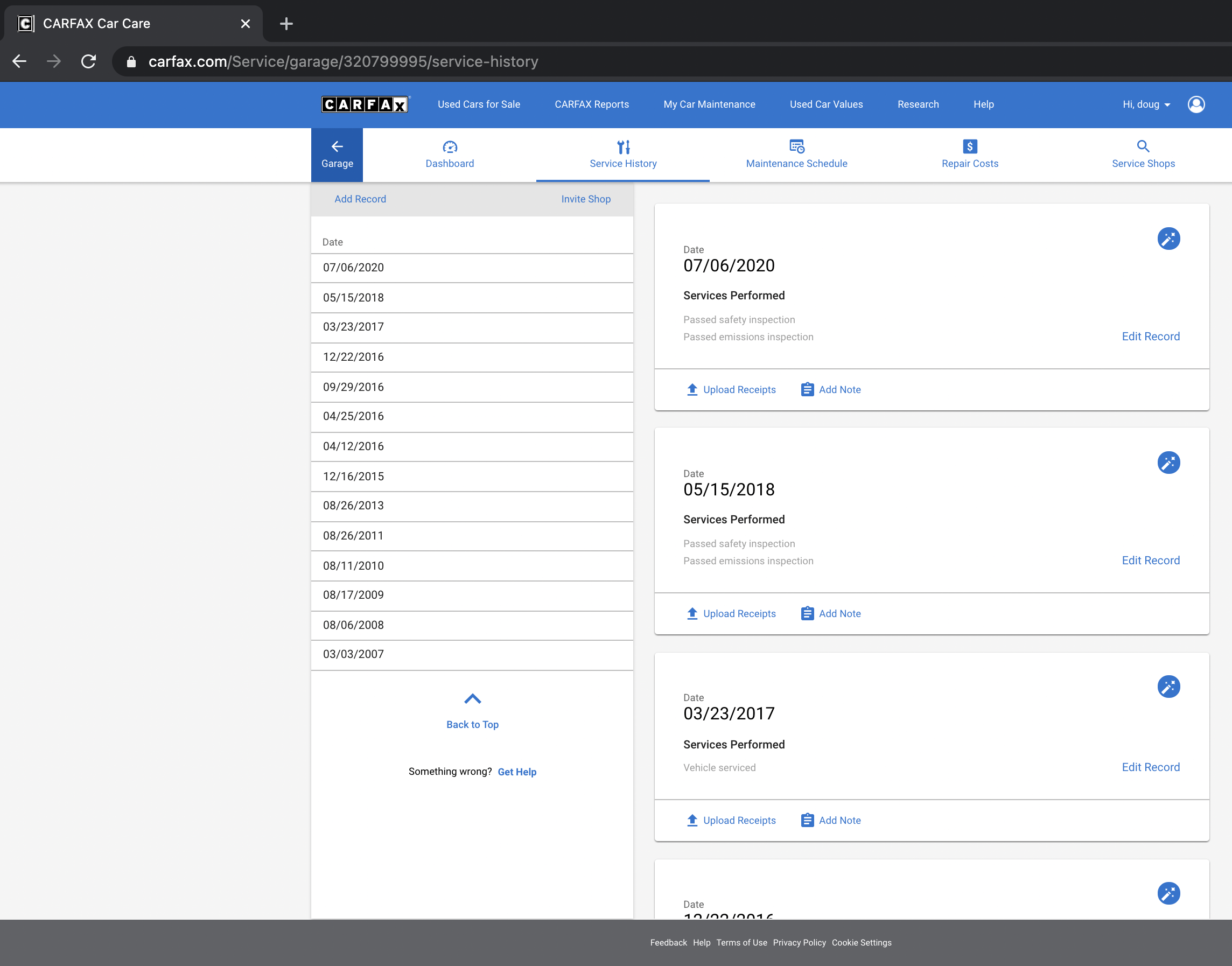The width and height of the screenshot is (1232, 966).
Task: Expand the Hi, doug account dropdown
Action: coord(1146,104)
